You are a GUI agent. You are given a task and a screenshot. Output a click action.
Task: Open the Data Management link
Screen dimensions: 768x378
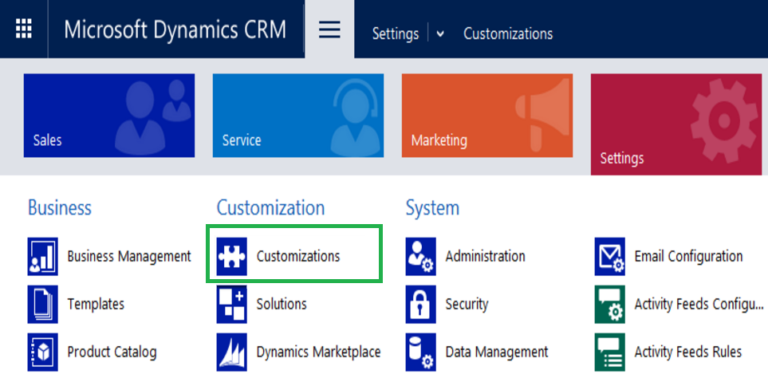pos(497,352)
